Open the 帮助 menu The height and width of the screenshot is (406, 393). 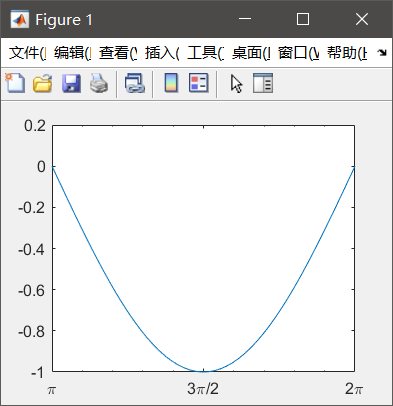pyautogui.click(x=347, y=53)
